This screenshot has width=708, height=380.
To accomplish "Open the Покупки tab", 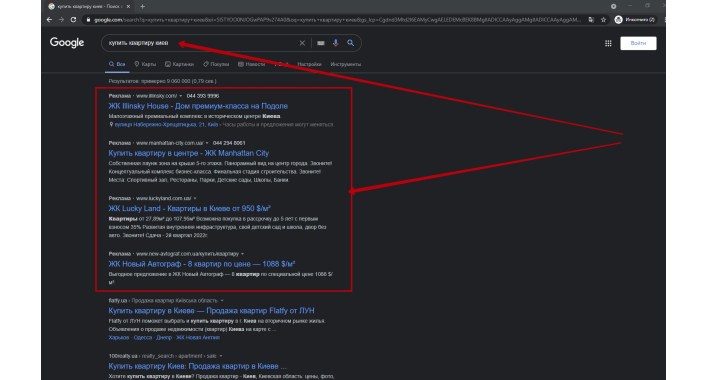I will pyautogui.click(x=216, y=64).
